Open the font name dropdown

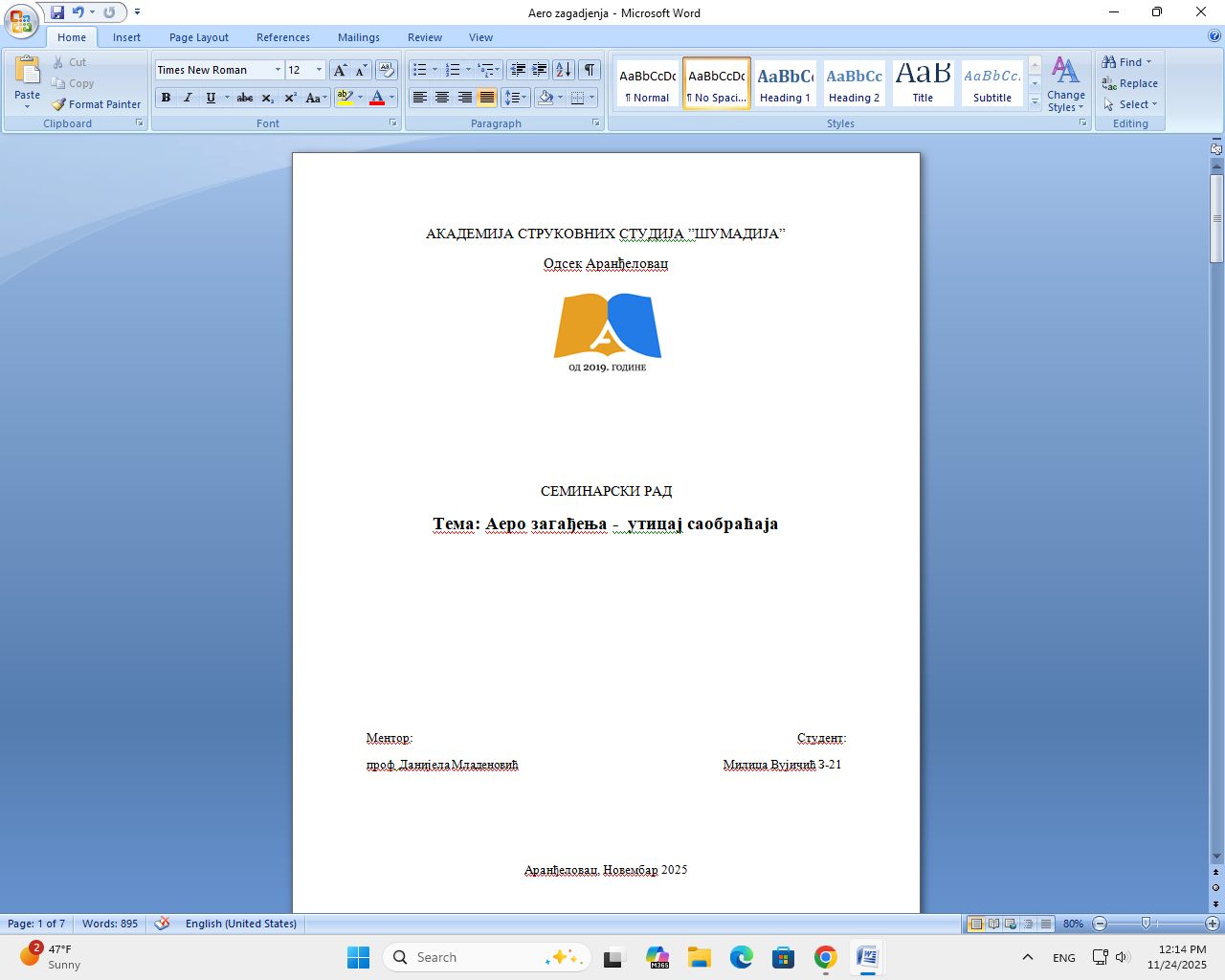tap(278, 70)
